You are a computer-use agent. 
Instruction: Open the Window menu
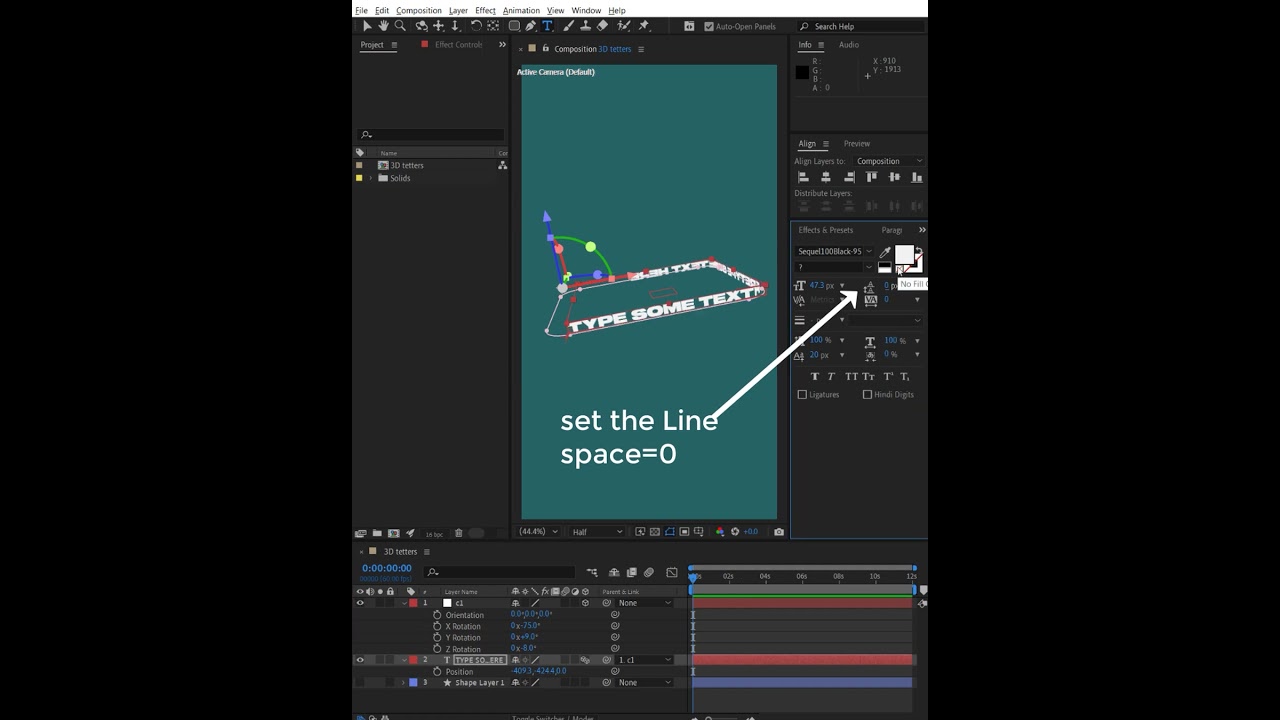pyautogui.click(x=586, y=10)
